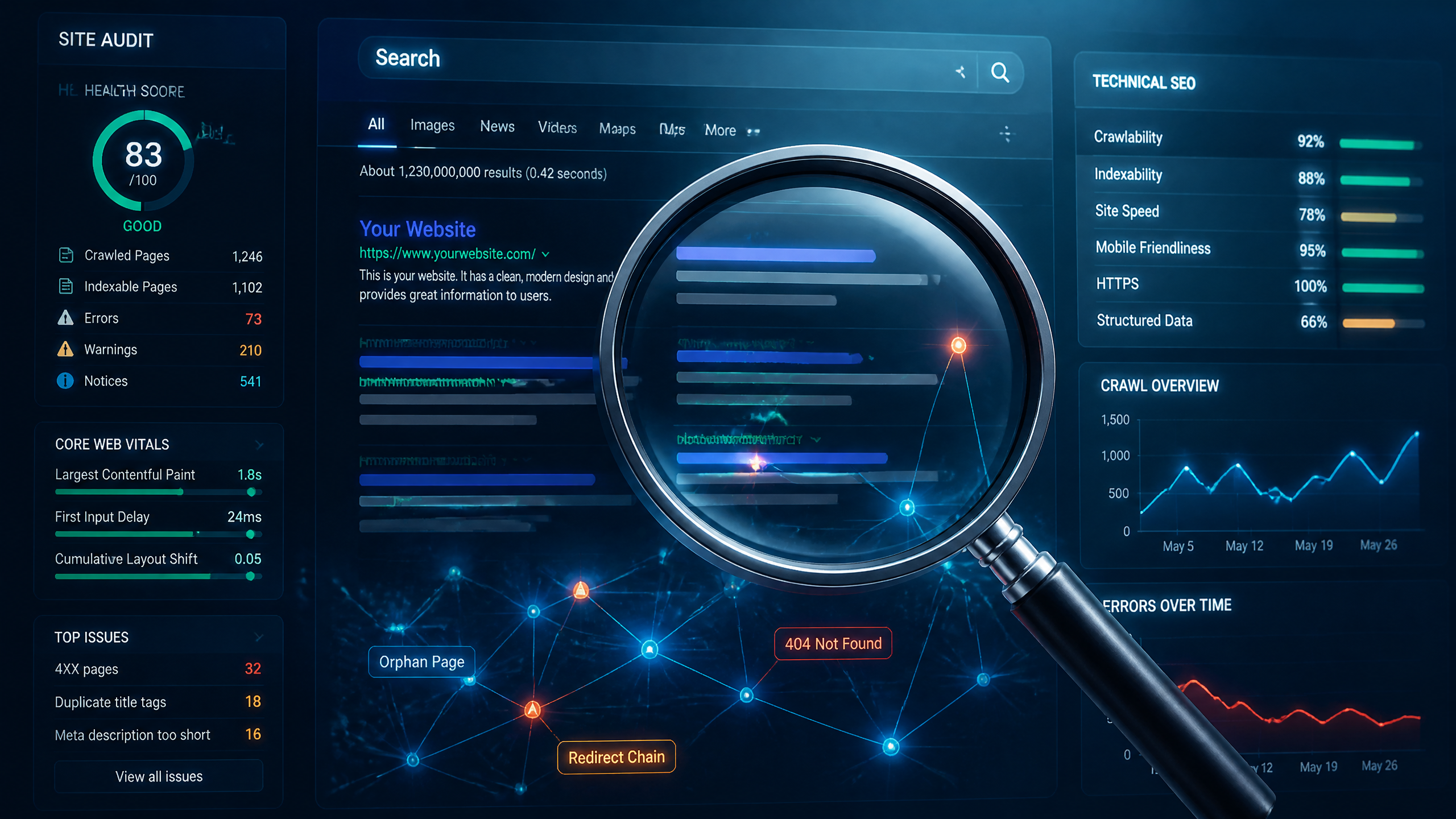Open the Your Website result title
Viewport: 1456px width, 819px height.
417,229
